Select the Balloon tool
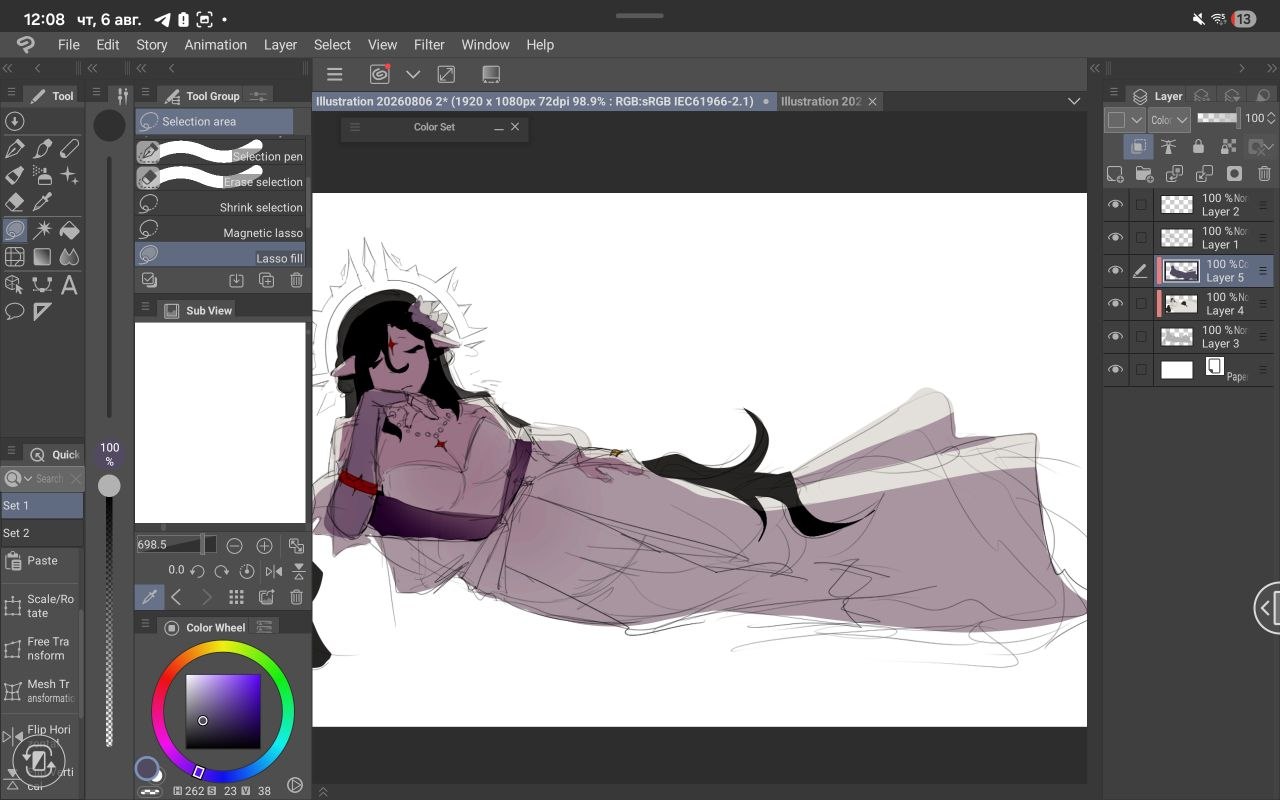 (x=14, y=312)
